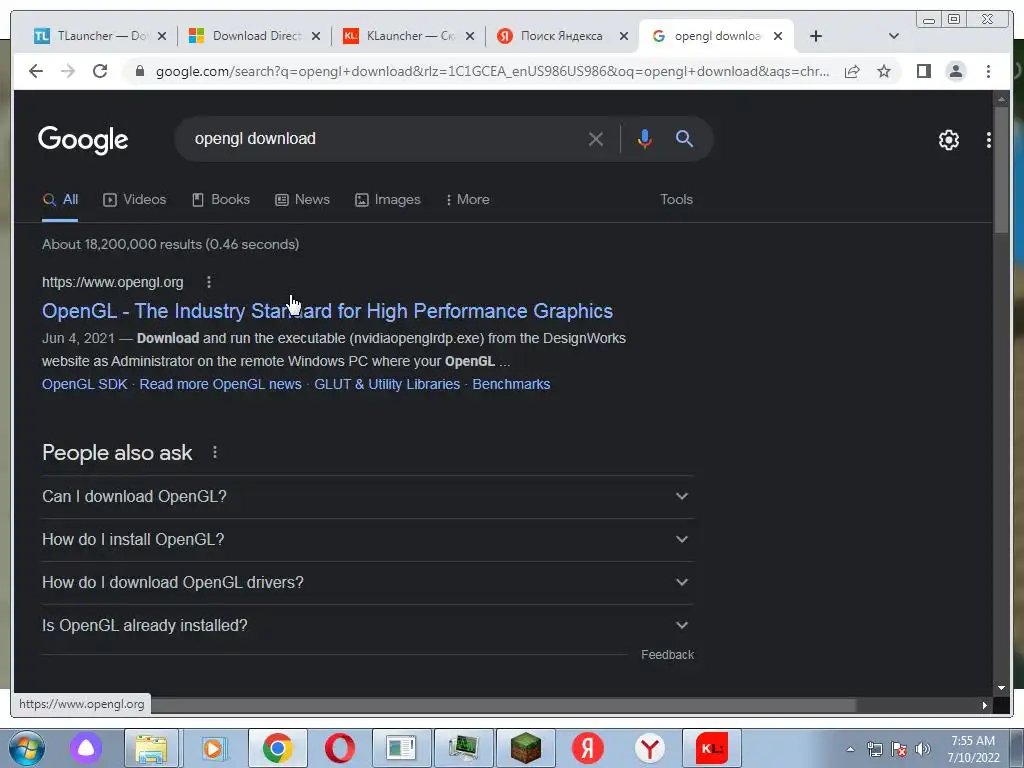Open the Benchmarks sitelink
This screenshot has height=768, width=1024.
(x=511, y=384)
